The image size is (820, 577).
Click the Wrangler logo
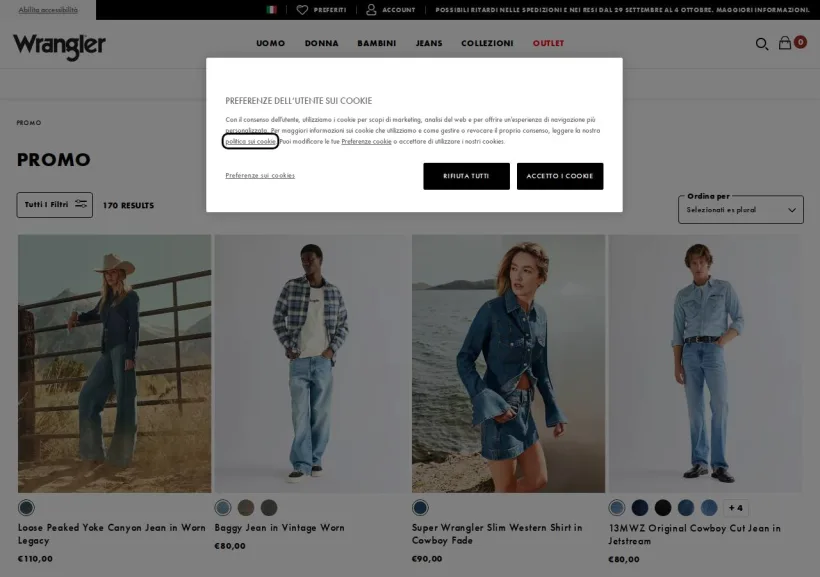[x=59, y=46]
